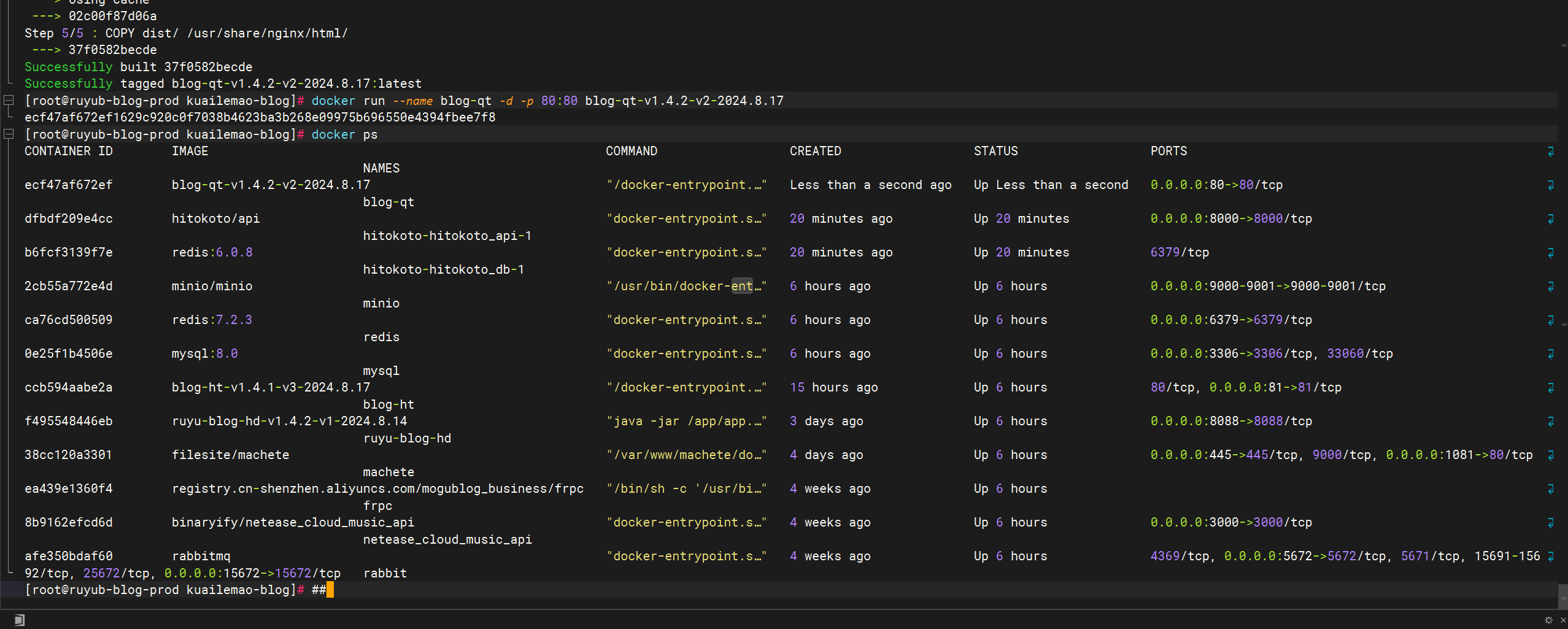Close the terminal panel with the X icon
This screenshot has width=1568, height=629.
click(x=1563, y=620)
